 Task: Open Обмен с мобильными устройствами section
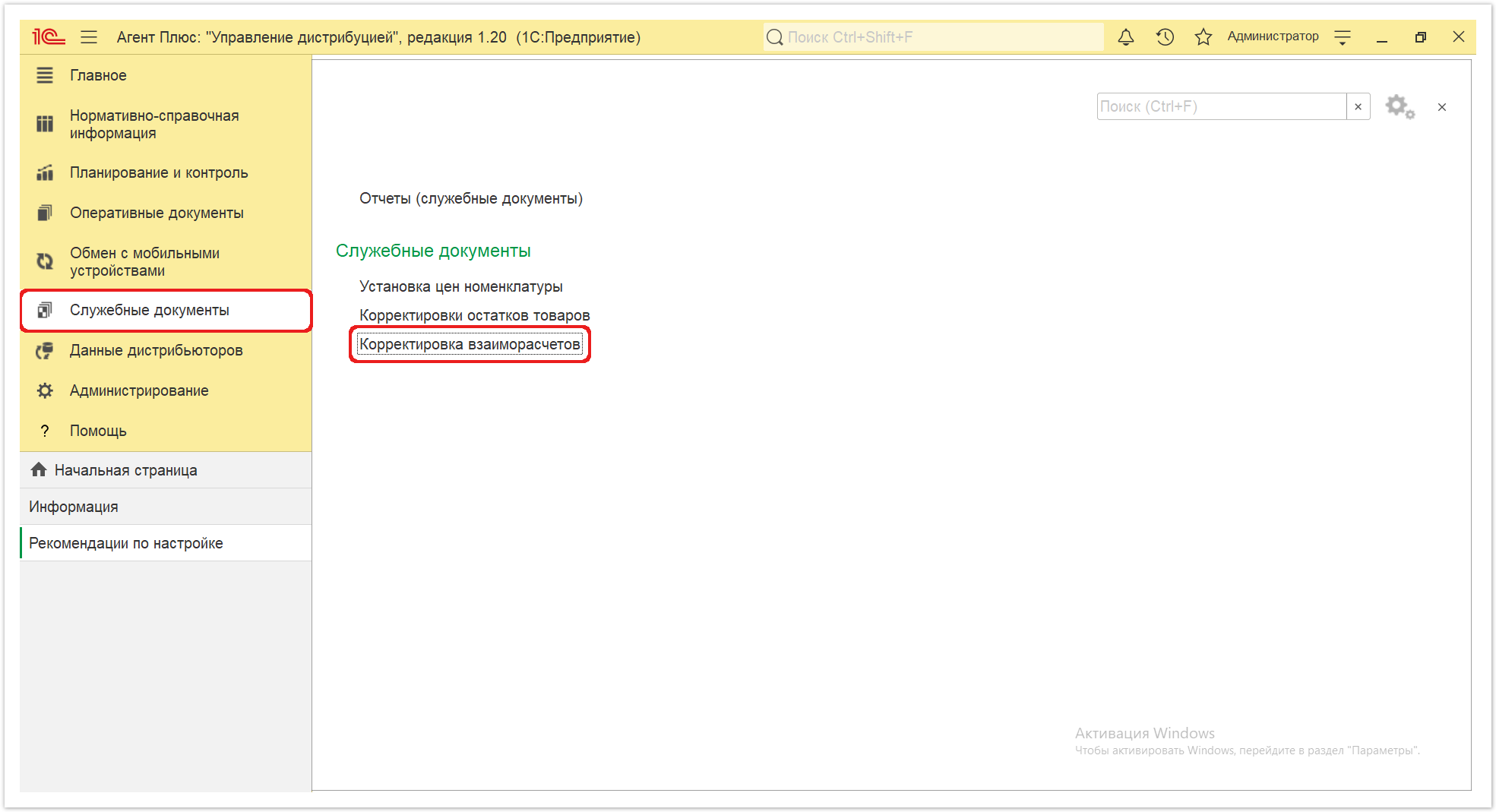point(166,261)
